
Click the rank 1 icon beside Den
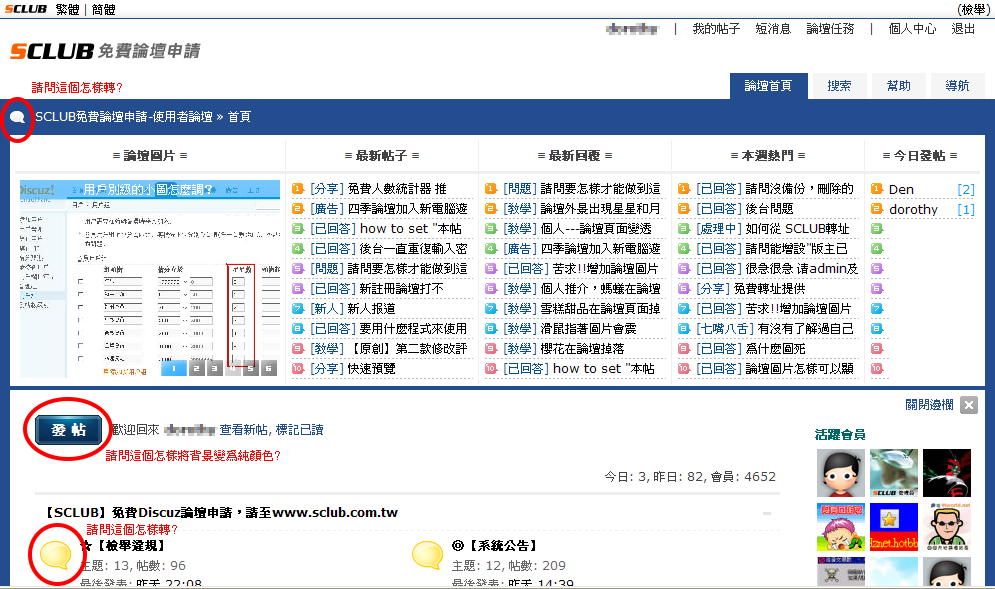click(877, 189)
